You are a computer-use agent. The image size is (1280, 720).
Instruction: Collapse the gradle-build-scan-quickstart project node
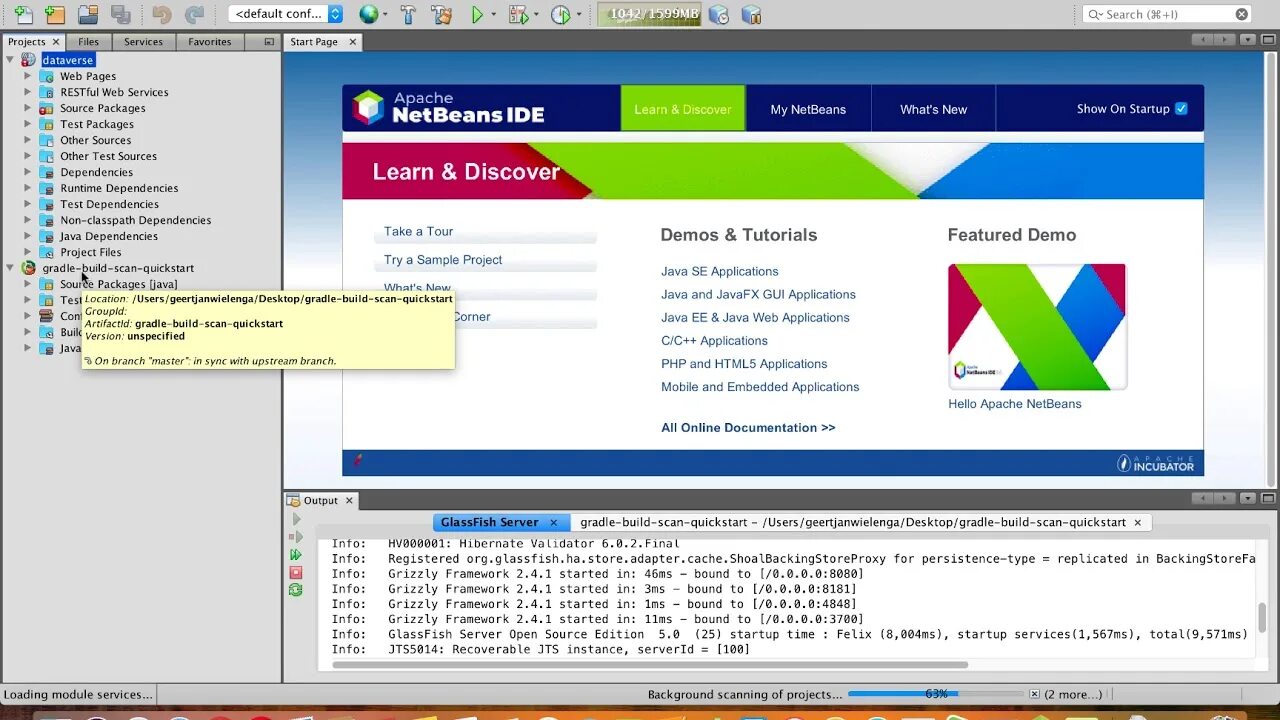tap(10, 268)
